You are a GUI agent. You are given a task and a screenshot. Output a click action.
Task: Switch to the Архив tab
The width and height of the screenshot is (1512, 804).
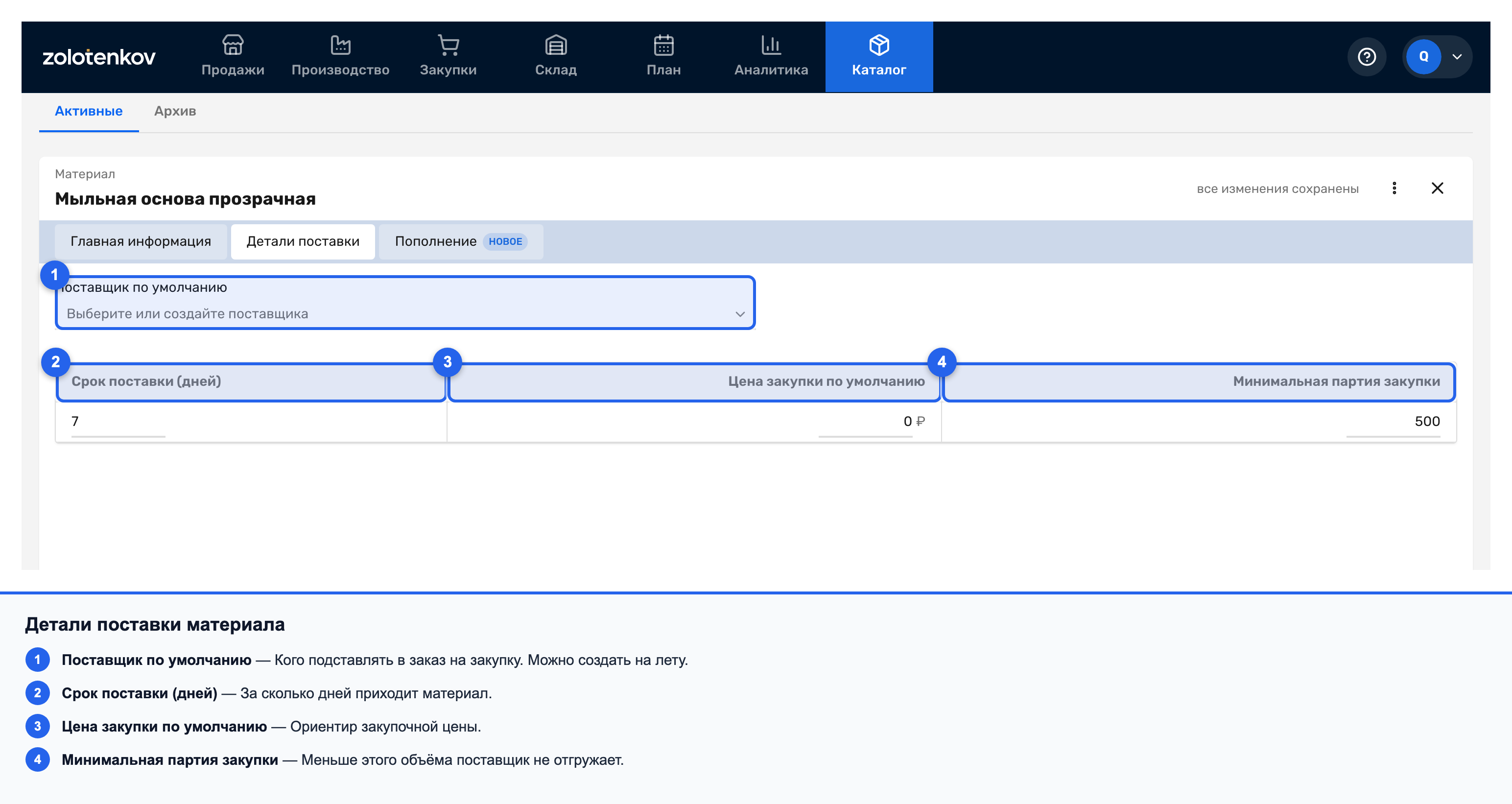click(x=175, y=111)
